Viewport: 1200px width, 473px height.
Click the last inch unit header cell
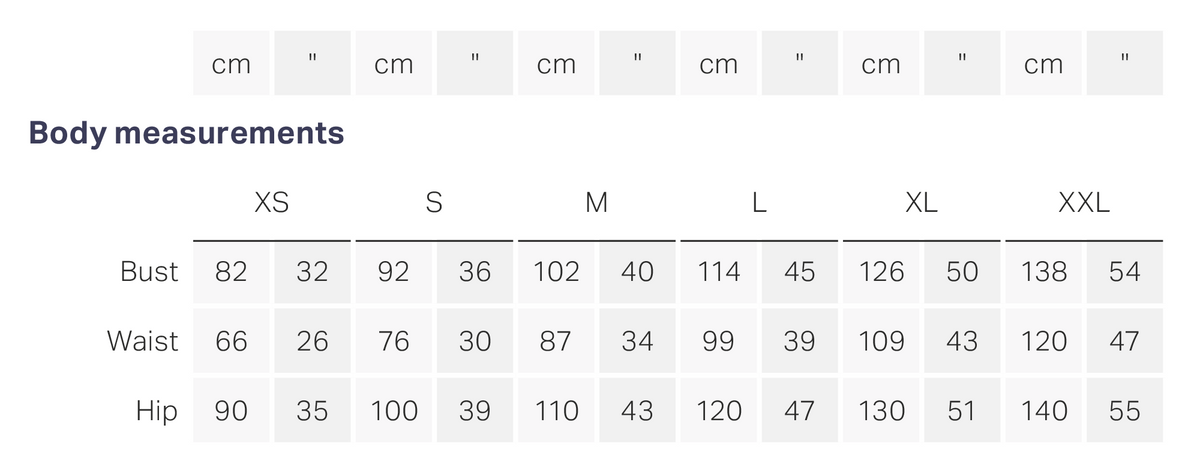coord(1125,63)
